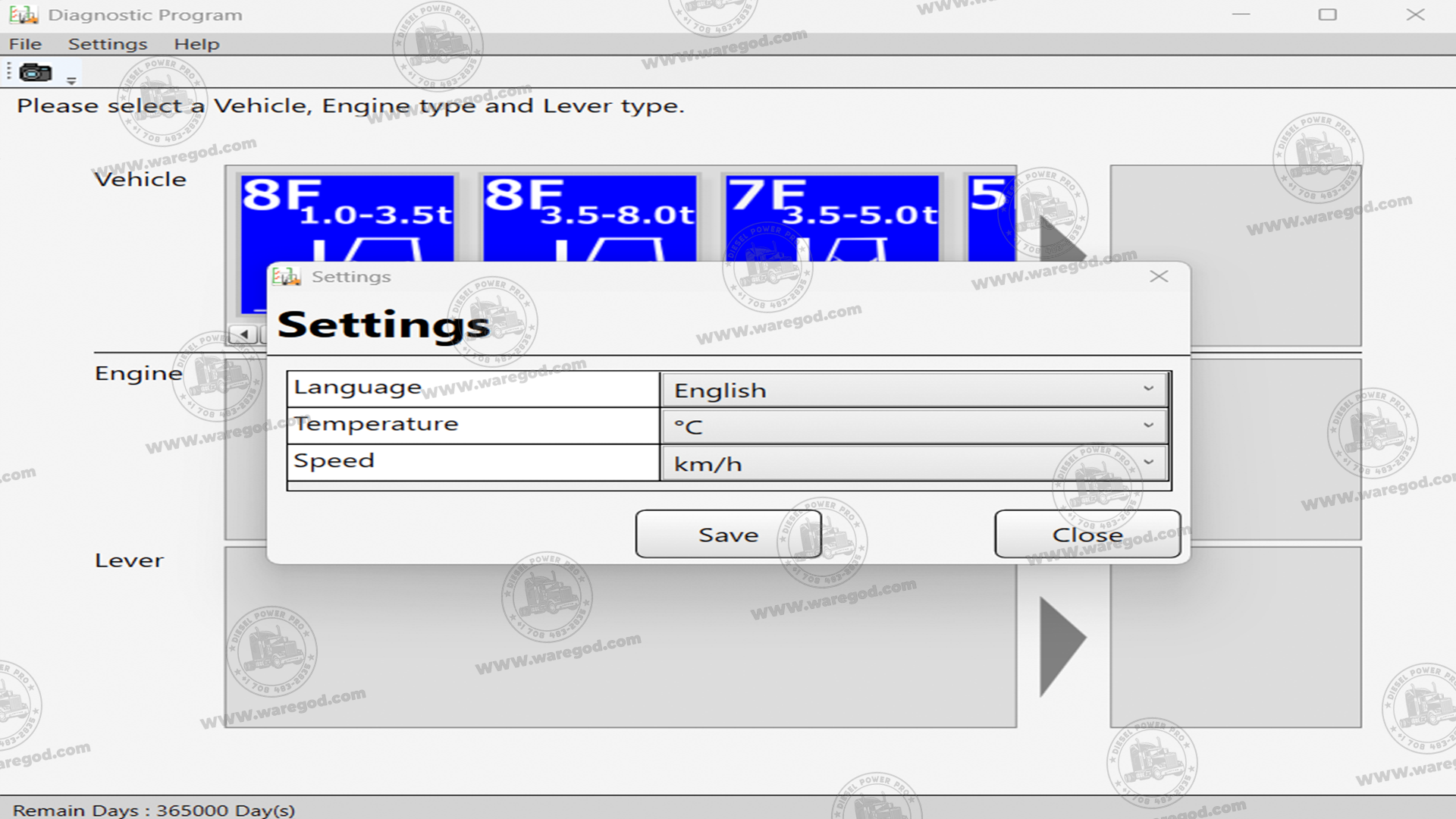
Task: Select the 8F 1.0-3.5t vehicle tile
Action: click(347, 218)
